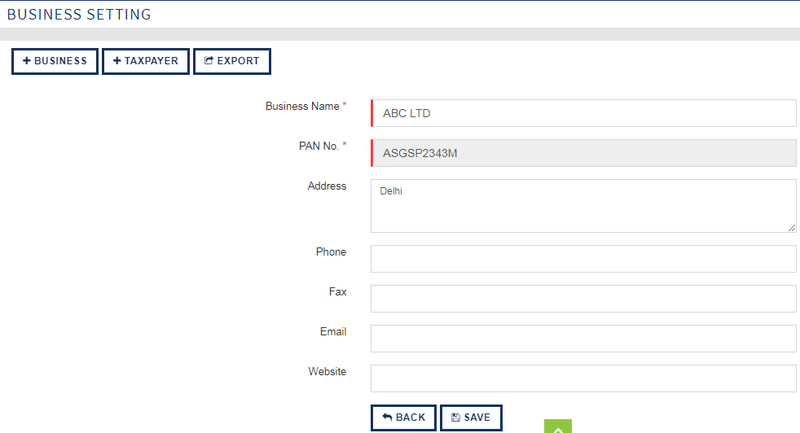The width and height of the screenshot is (800, 433).
Task: Click the Email label
Action: [x=333, y=332]
